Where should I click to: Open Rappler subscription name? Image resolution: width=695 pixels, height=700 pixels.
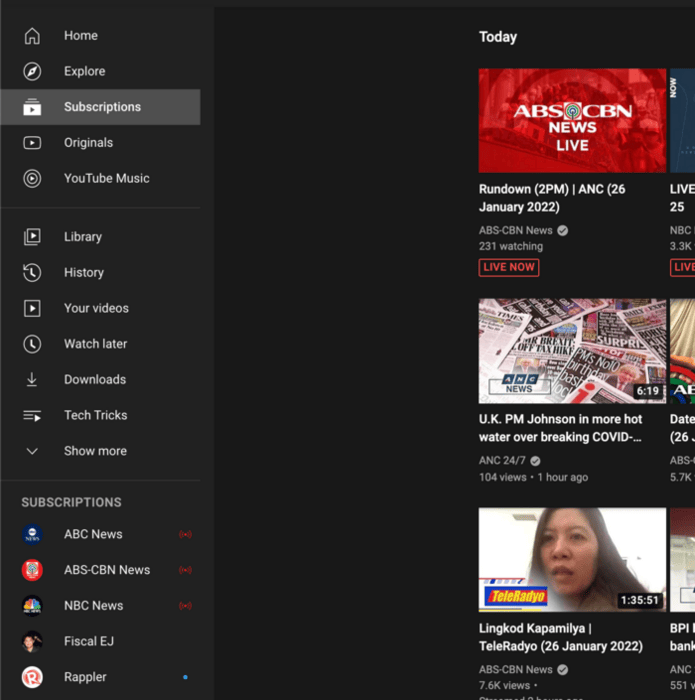tap(85, 677)
